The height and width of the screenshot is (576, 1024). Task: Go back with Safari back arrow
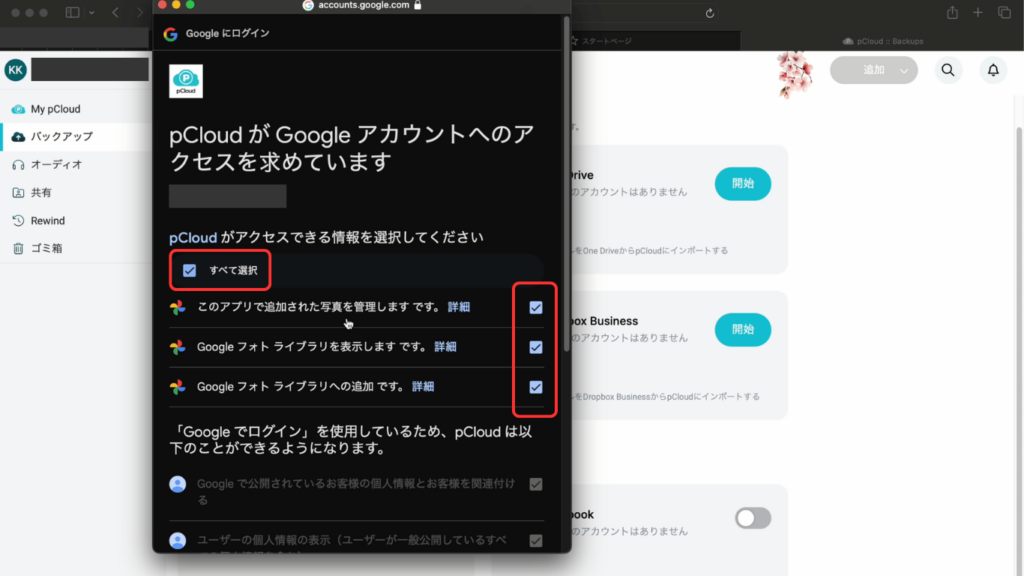click(116, 12)
